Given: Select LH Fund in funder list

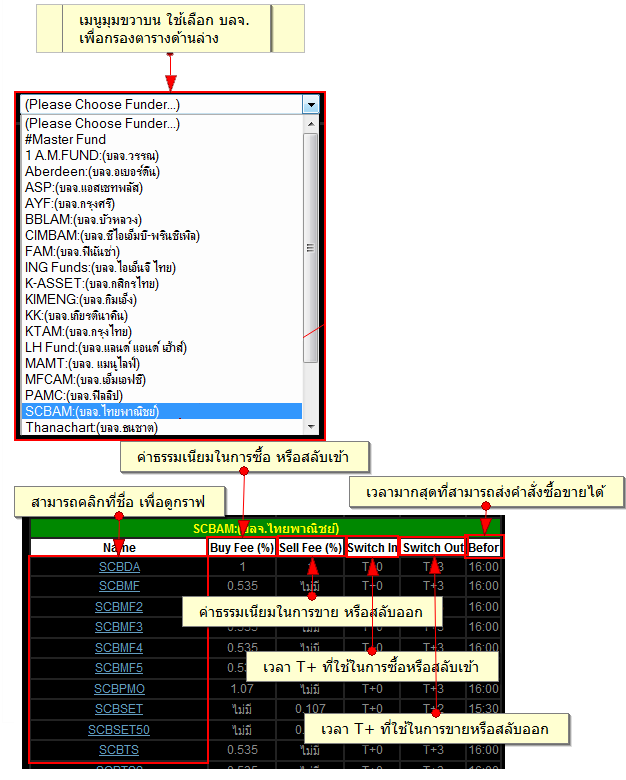Looking at the screenshot, I should [105, 347].
